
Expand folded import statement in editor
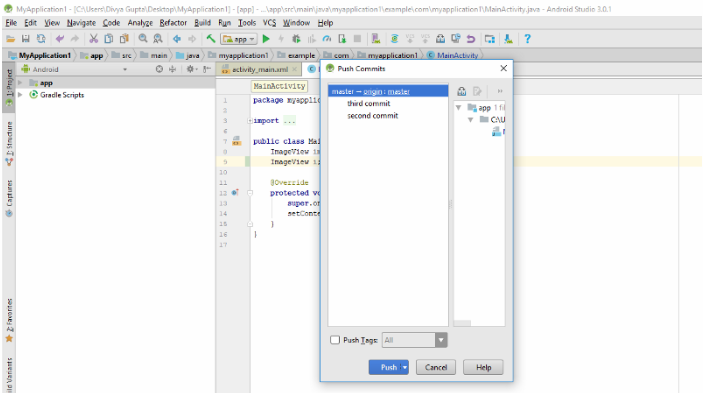tap(250, 121)
